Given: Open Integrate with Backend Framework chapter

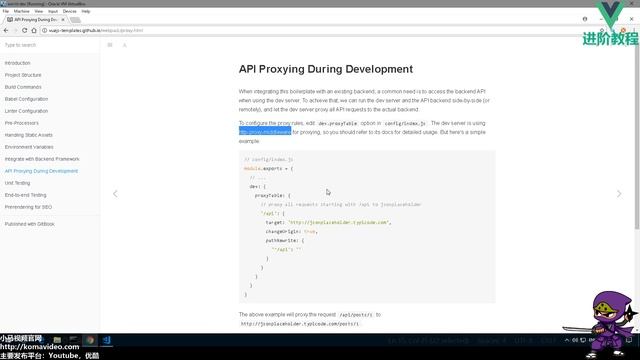Looking at the screenshot, I should point(42,159).
